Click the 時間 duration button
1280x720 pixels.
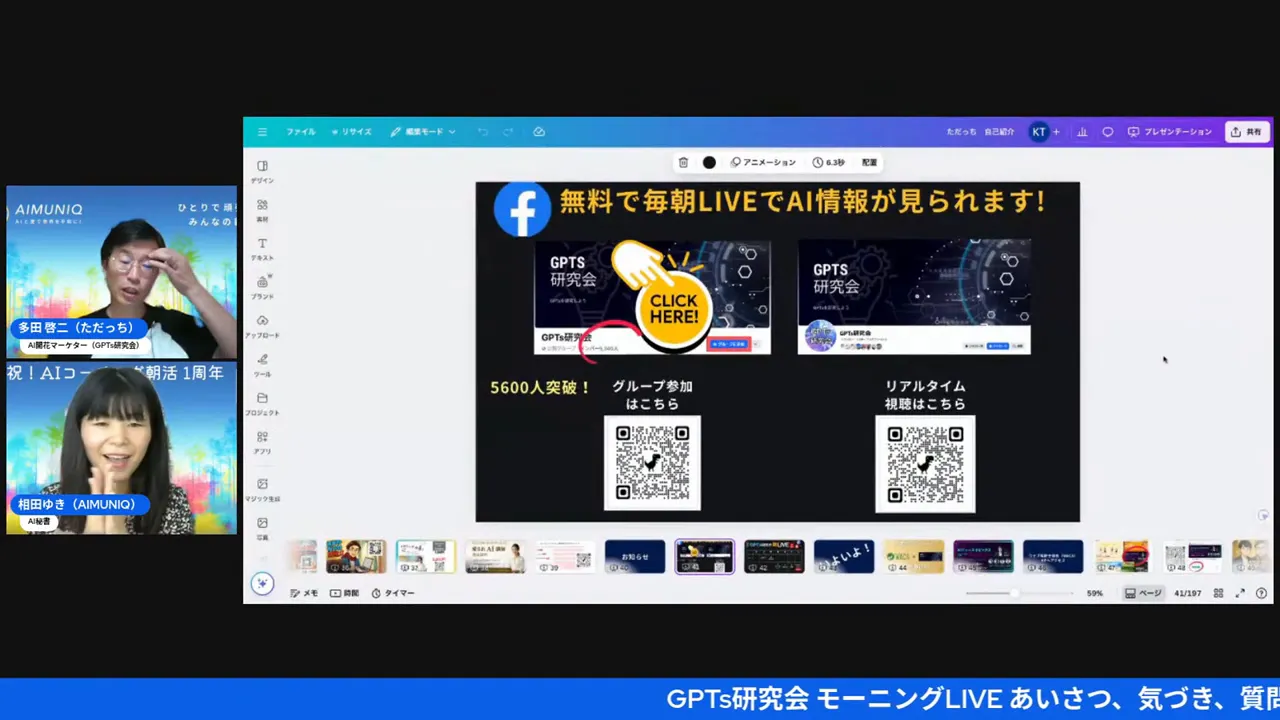click(344, 593)
